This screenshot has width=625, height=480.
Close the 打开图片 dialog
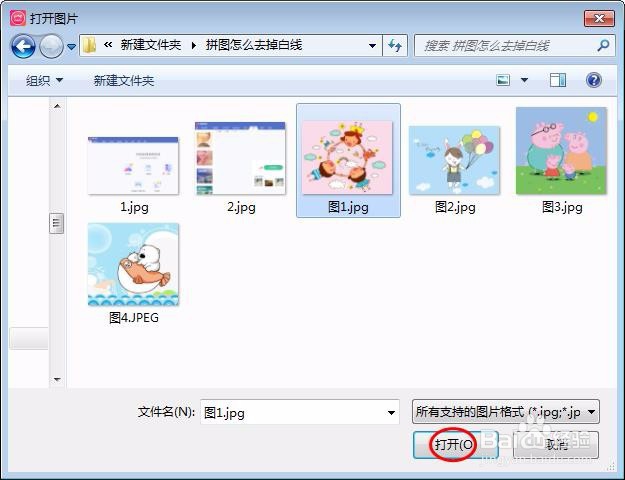pyautogui.click(x=599, y=18)
